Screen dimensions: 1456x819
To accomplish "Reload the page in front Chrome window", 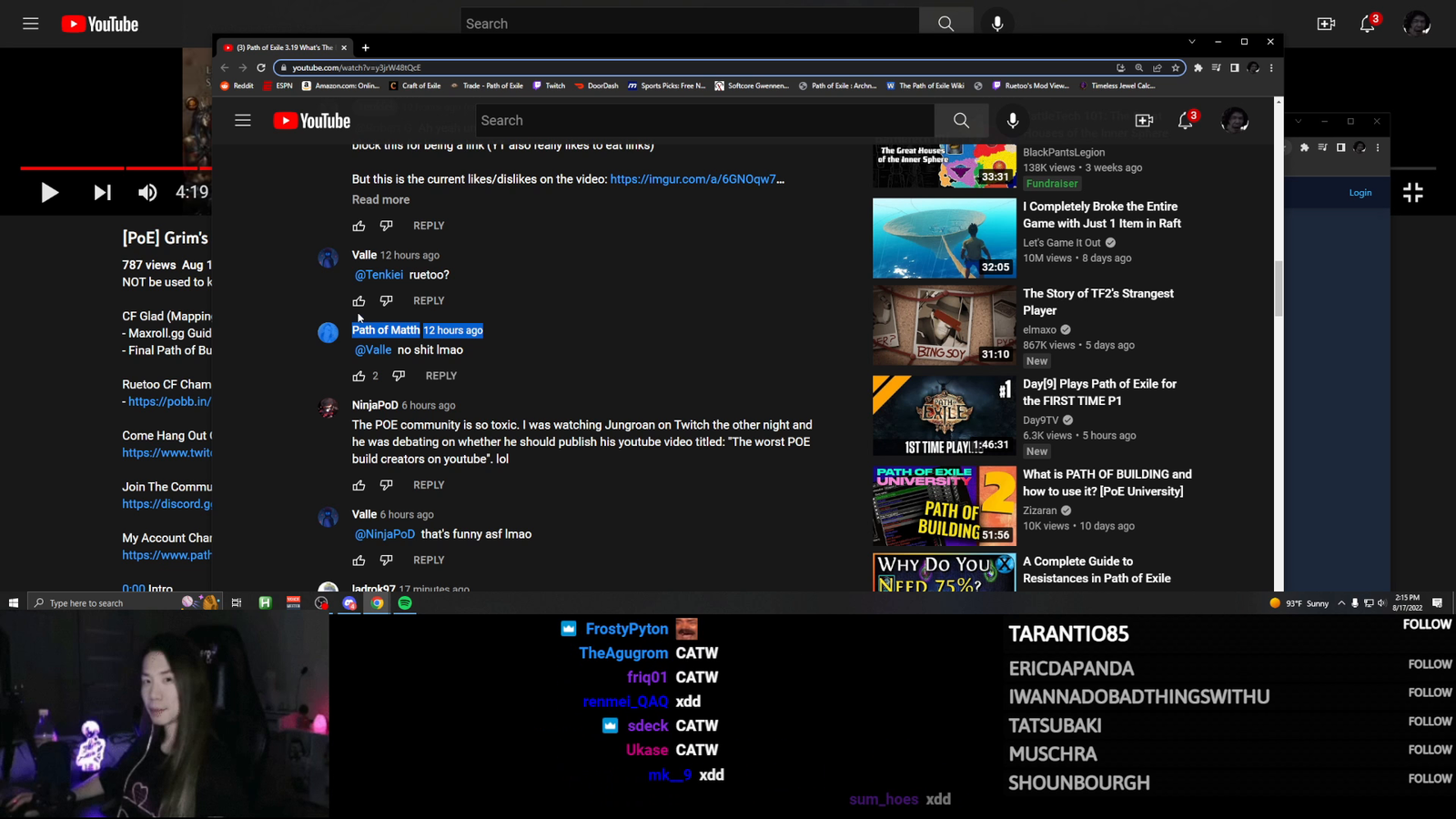I will click(x=261, y=67).
